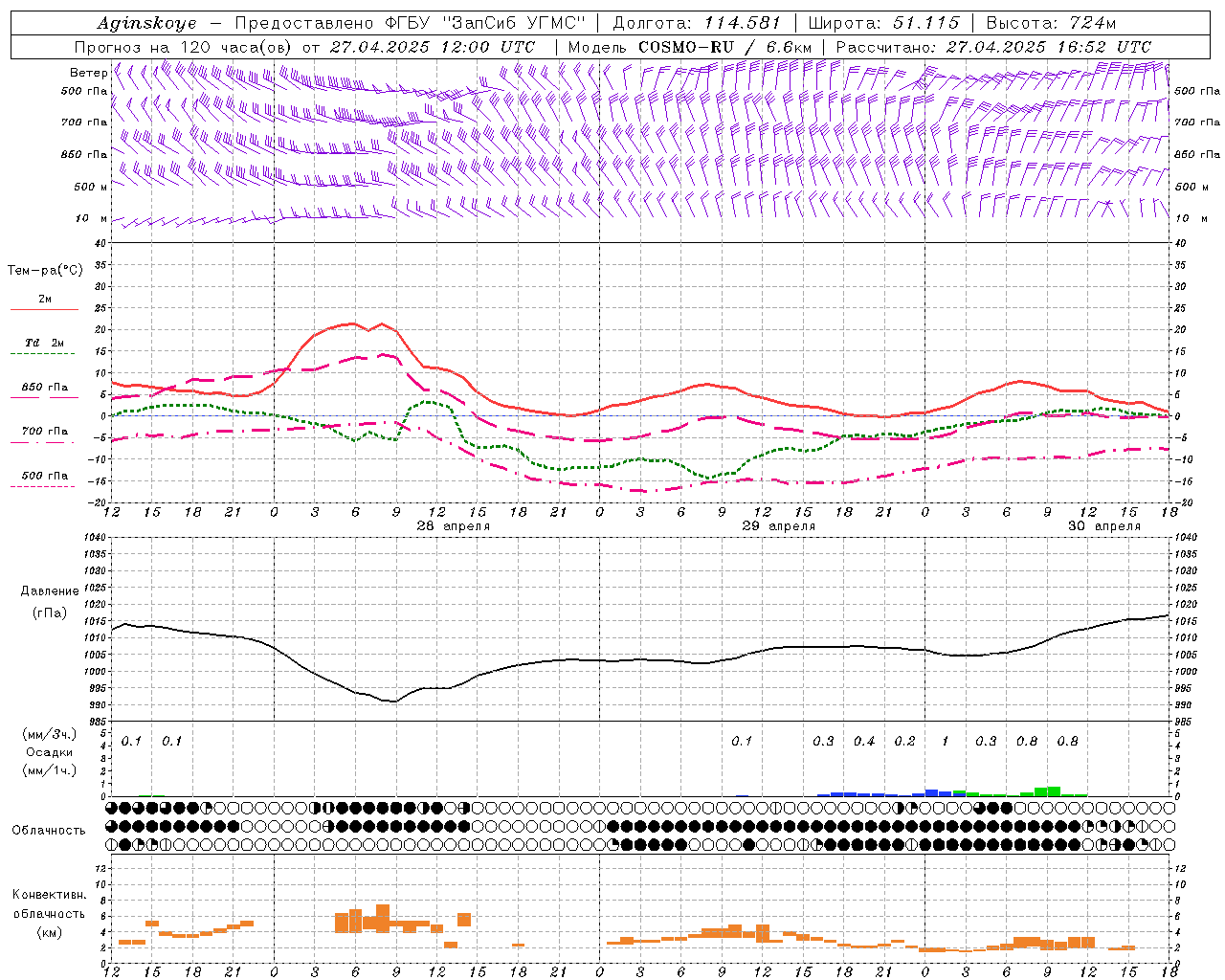
Task: Click the 1 precipitation value above blue bars
Action: click(946, 741)
